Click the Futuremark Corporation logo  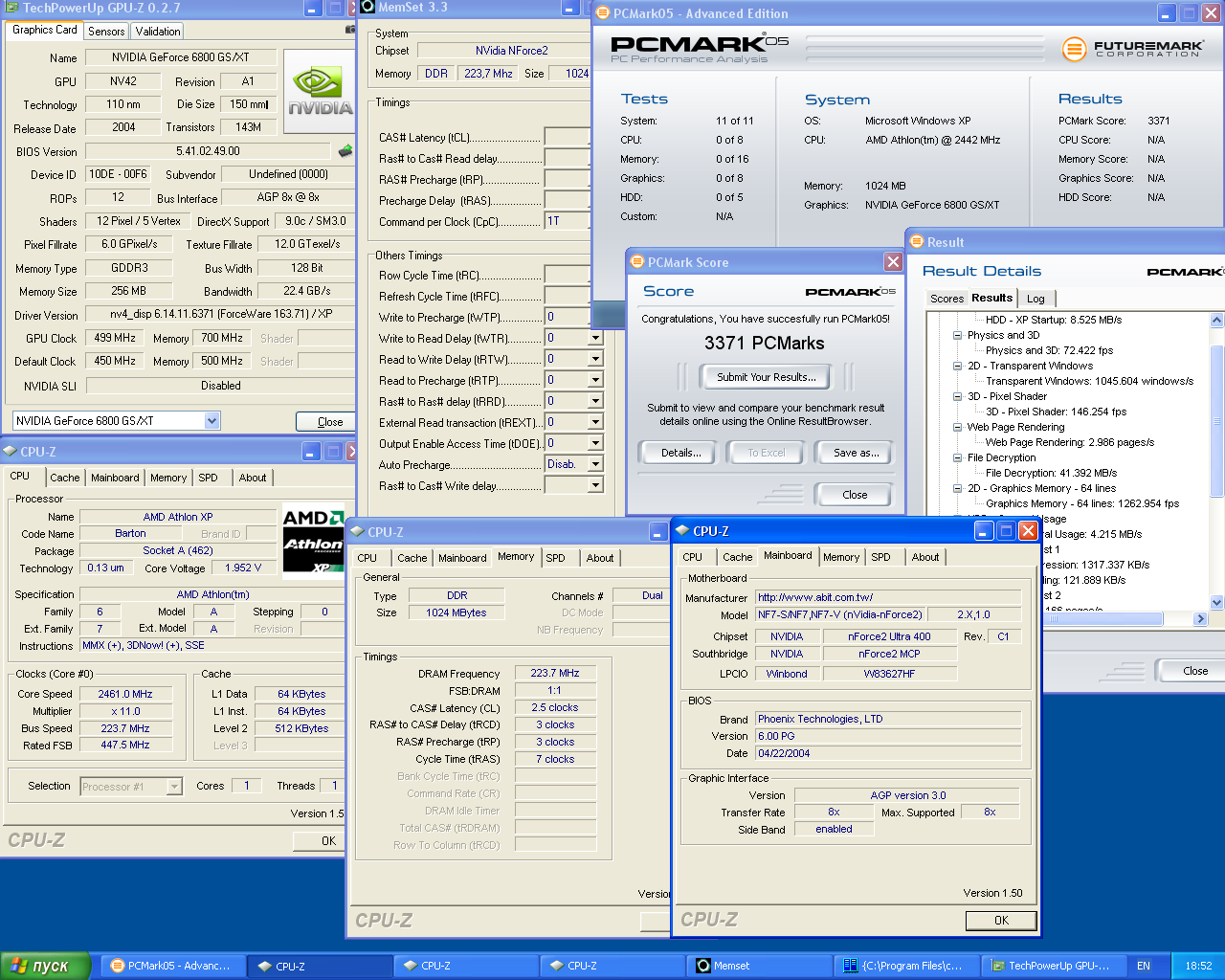click(1133, 48)
